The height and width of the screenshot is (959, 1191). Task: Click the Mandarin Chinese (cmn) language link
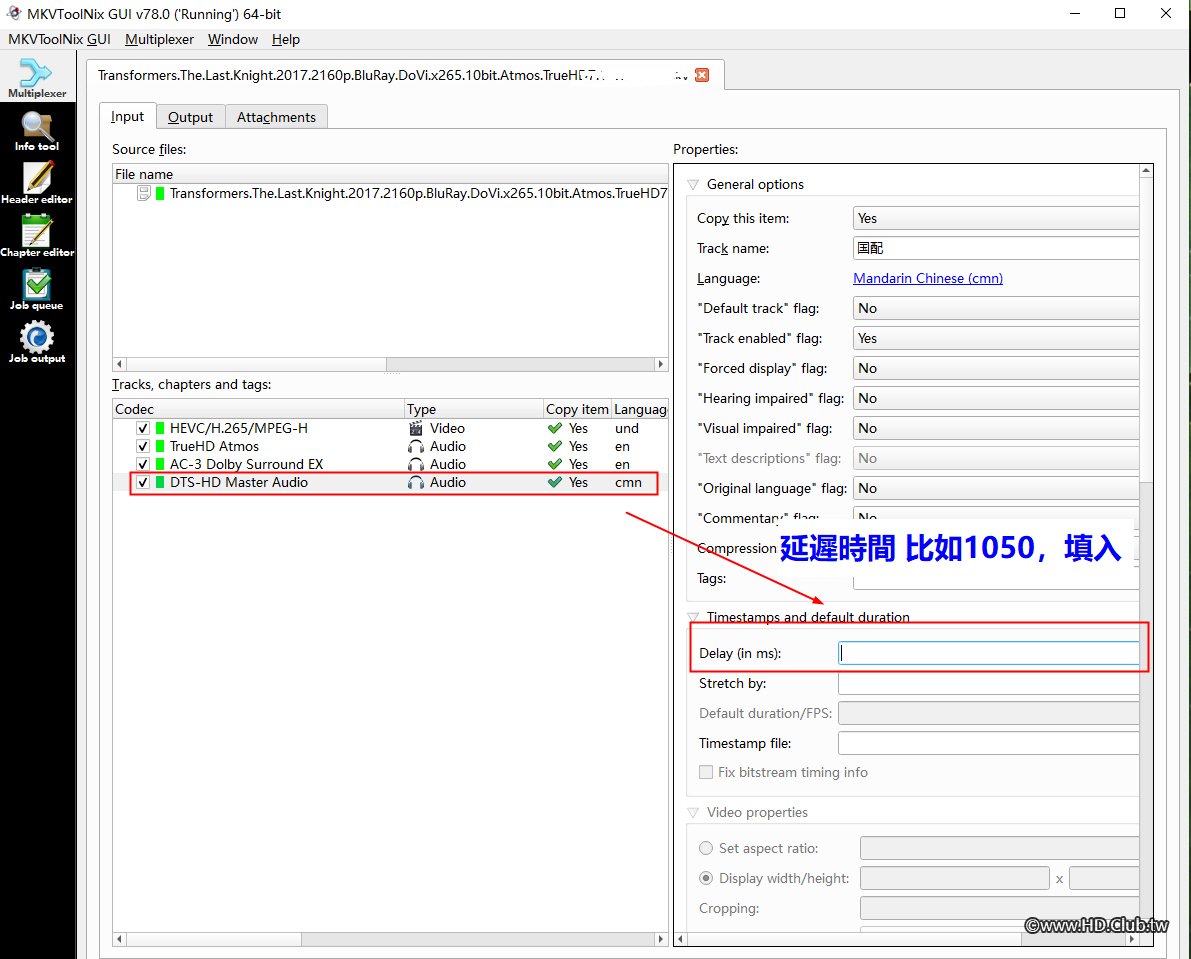(927, 279)
